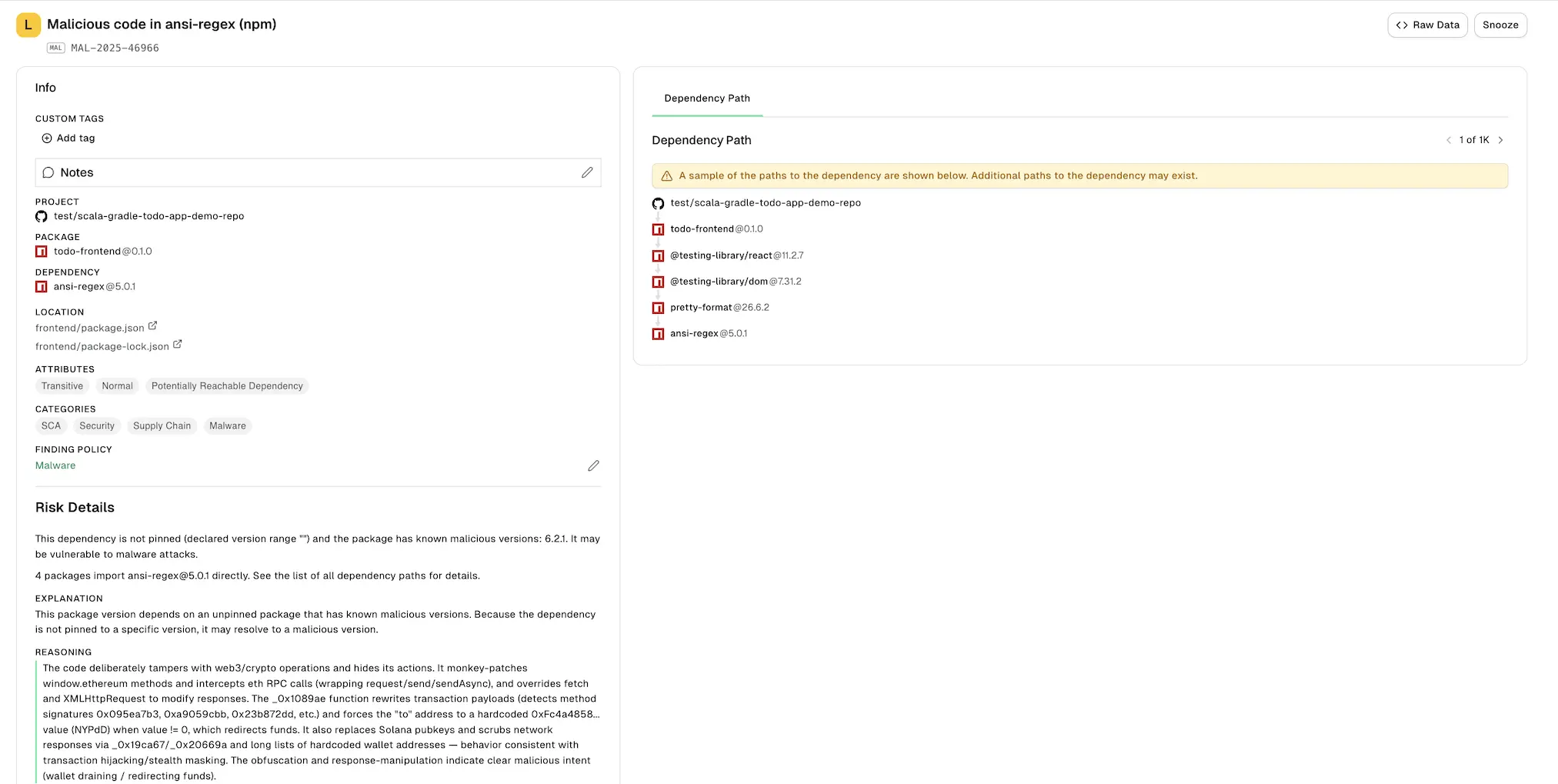Click the Malware category chip

tap(228, 426)
